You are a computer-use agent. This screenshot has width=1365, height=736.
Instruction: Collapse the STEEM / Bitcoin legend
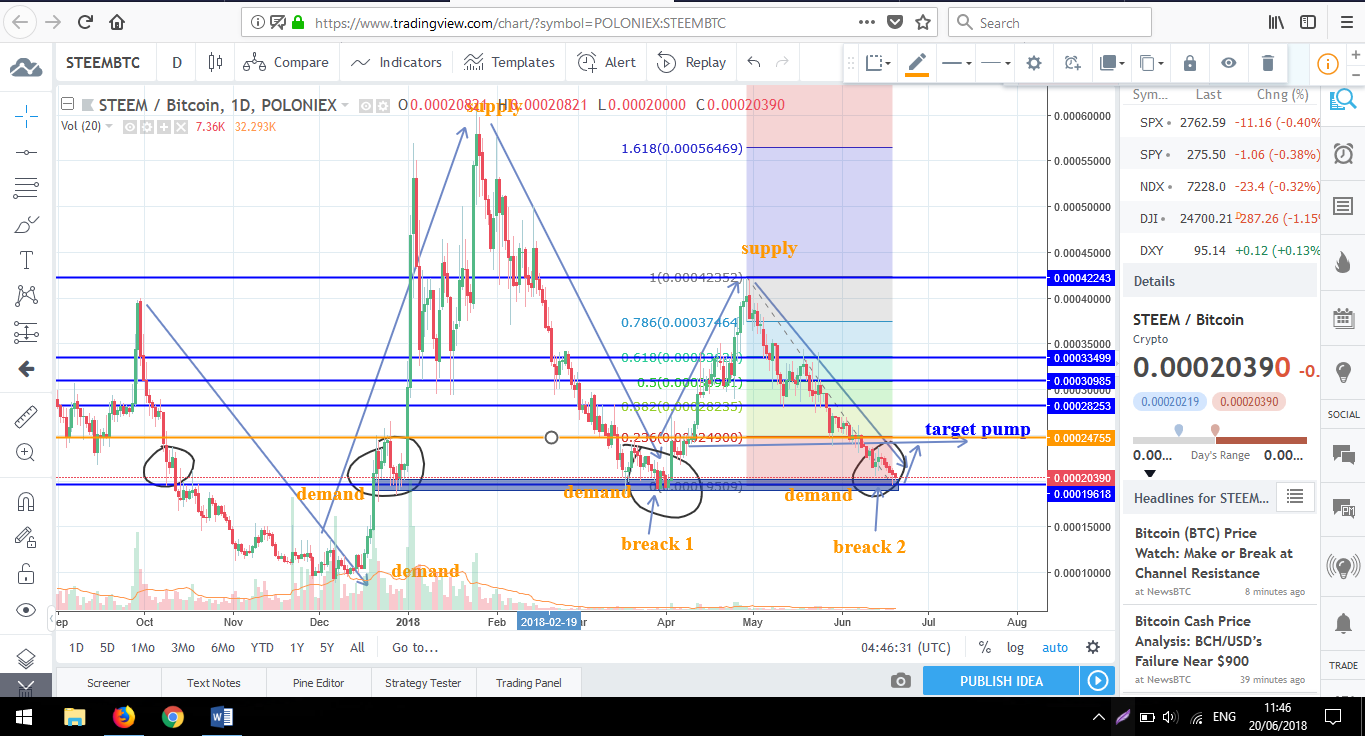click(x=66, y=104)
